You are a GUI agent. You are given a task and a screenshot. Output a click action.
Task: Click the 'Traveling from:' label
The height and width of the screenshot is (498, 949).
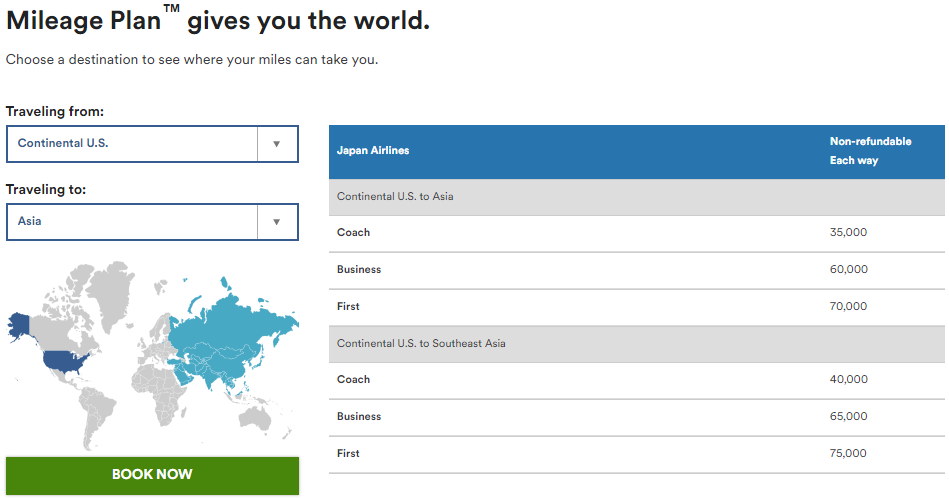(55, 111)
